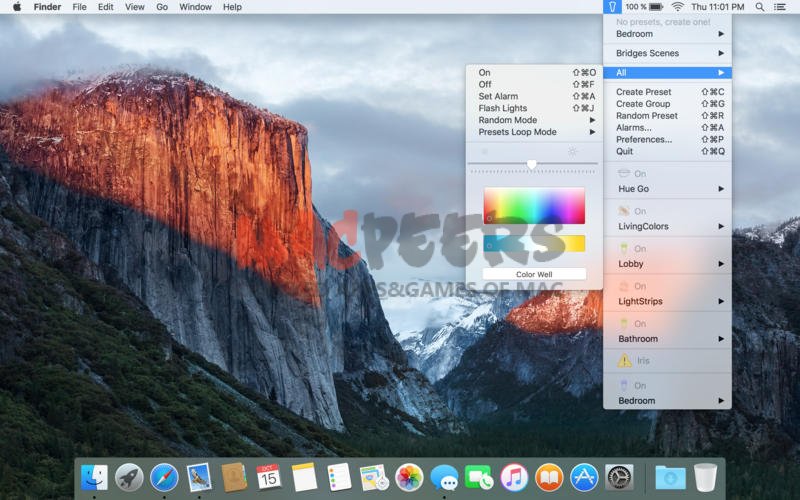Turn all lights Off in submenu
Screen dimensions: 800x500
click(x=485, y=85)
